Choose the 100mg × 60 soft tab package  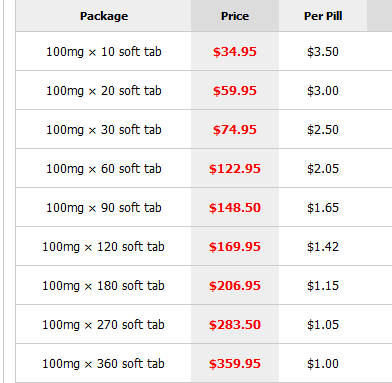(104, 169)
